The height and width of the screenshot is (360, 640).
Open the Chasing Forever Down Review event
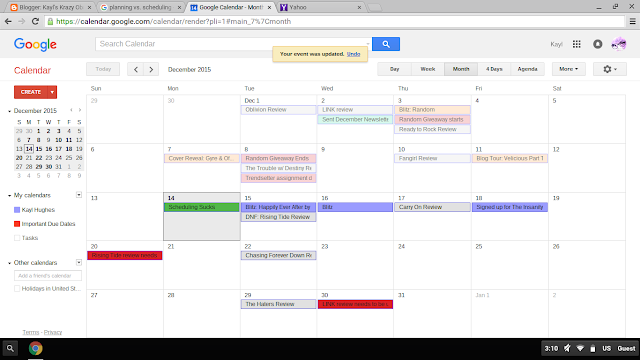(x=278, y=256)
